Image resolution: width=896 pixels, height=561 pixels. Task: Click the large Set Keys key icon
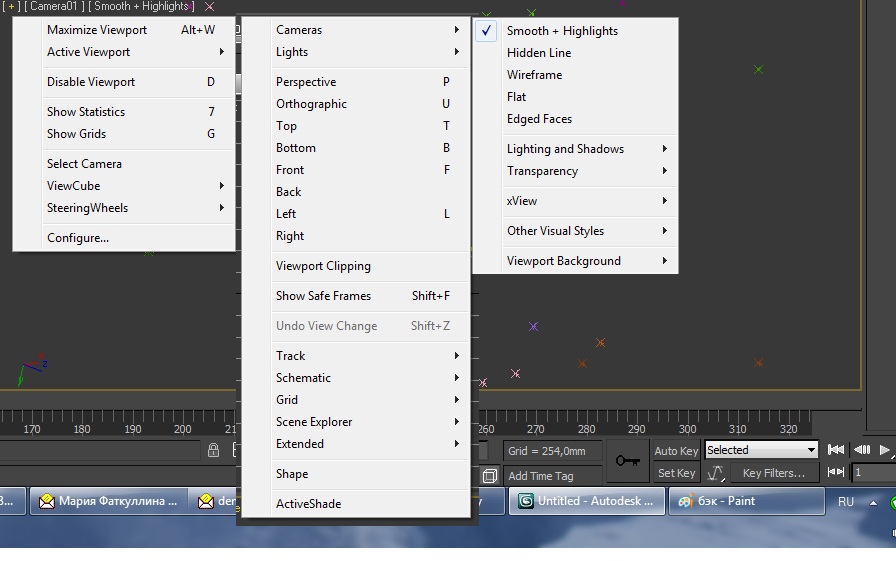pos(627,460)
